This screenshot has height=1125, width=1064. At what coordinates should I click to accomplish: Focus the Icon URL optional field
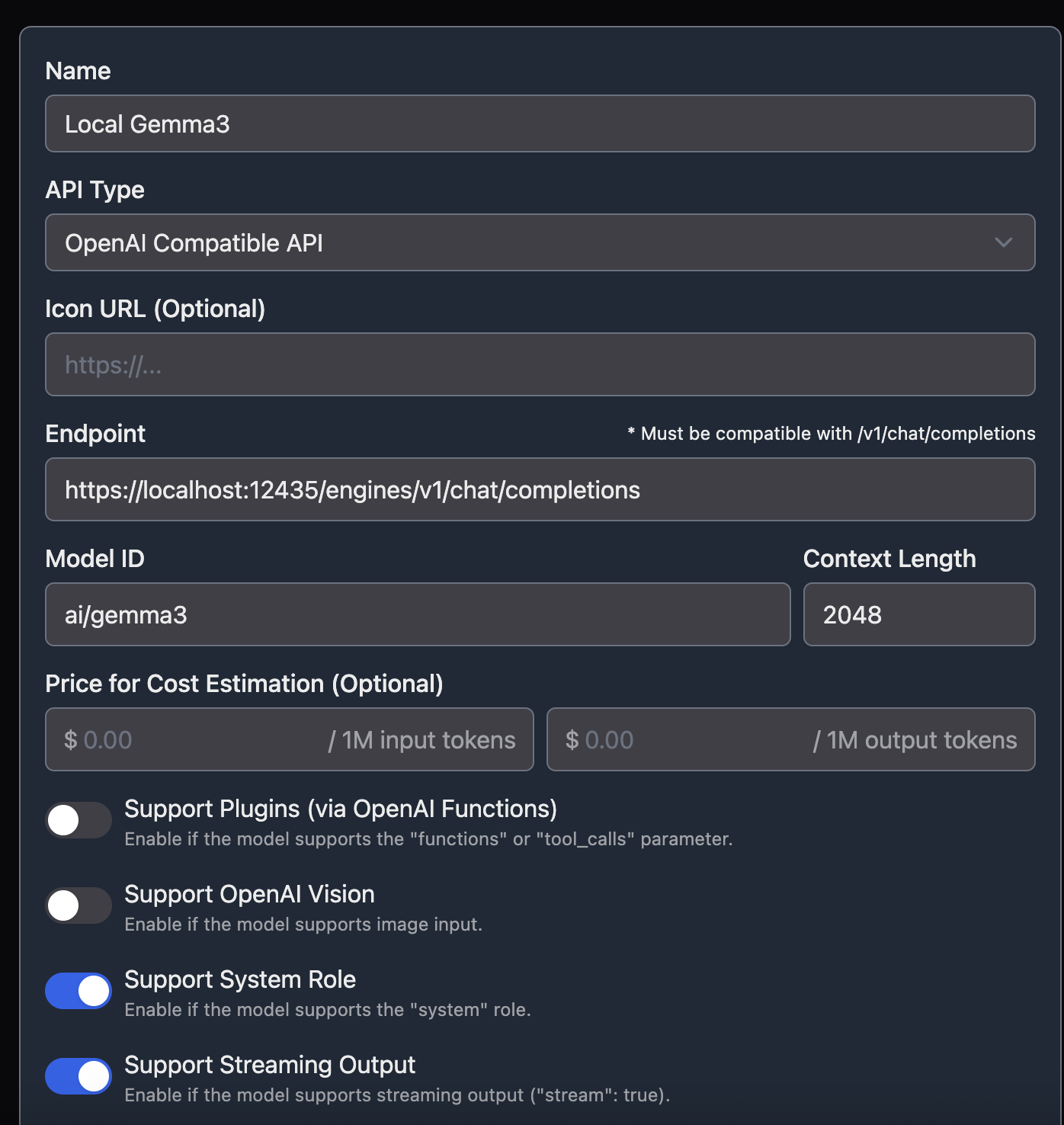[540, 364]
